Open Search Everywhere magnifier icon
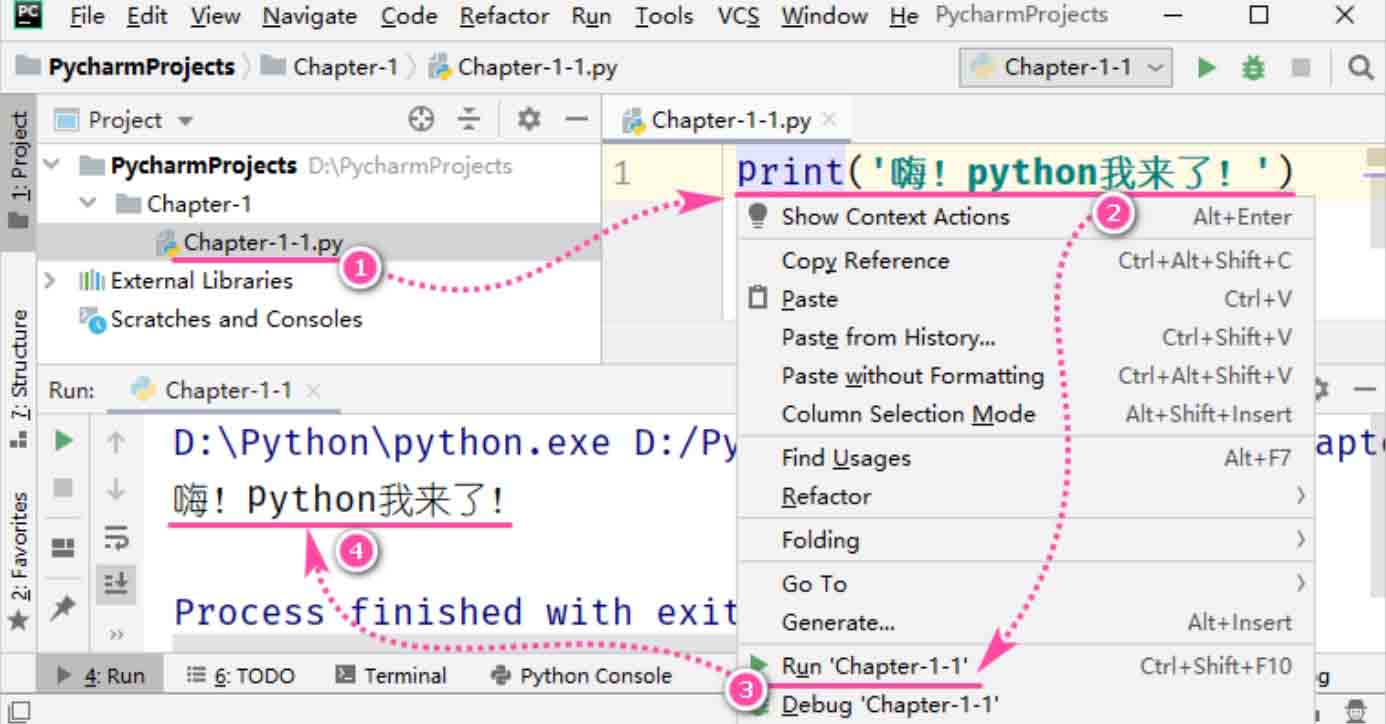This screenshot has width=1386, height=724. tap(1359, 67)
